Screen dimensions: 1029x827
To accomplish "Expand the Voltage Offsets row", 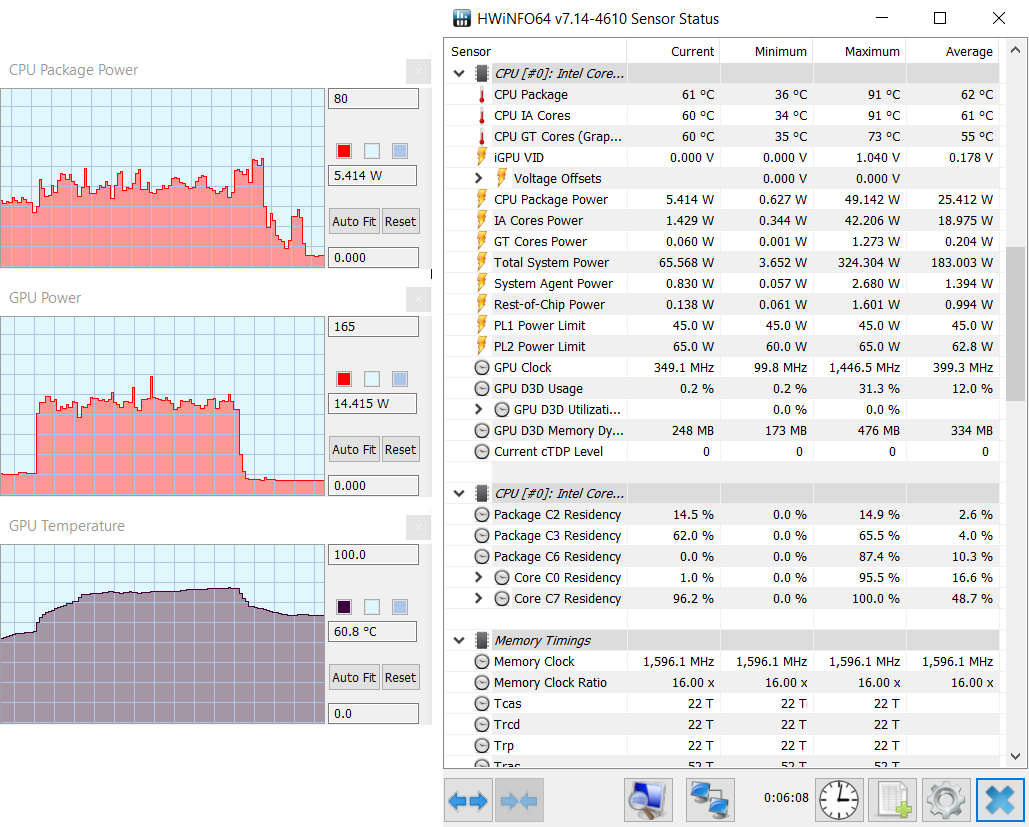I will [x=479, y=178].
